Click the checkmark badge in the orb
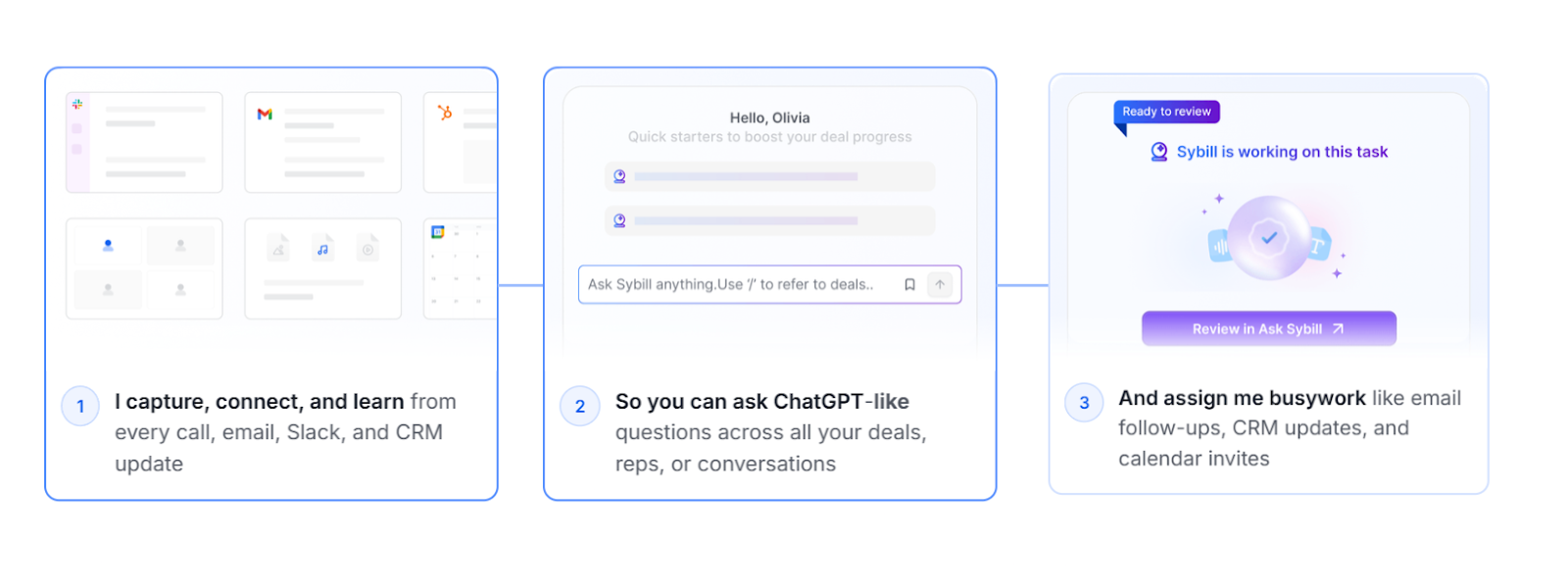 click(1269, 238)
